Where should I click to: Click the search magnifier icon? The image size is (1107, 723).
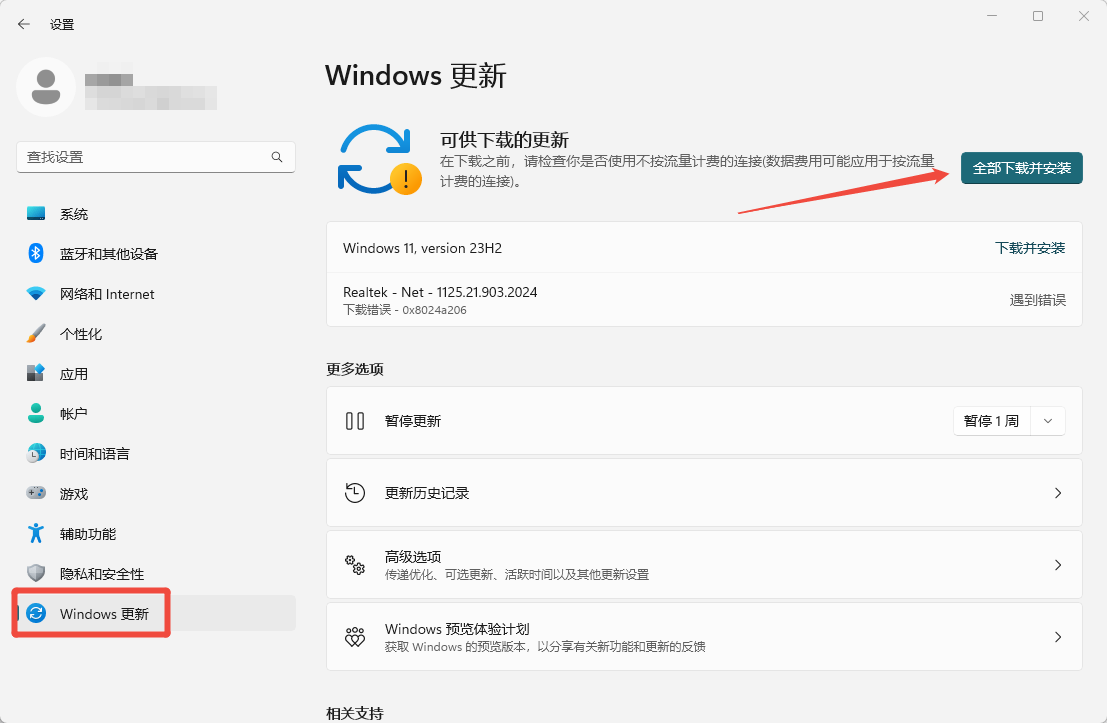coord(277,157)
